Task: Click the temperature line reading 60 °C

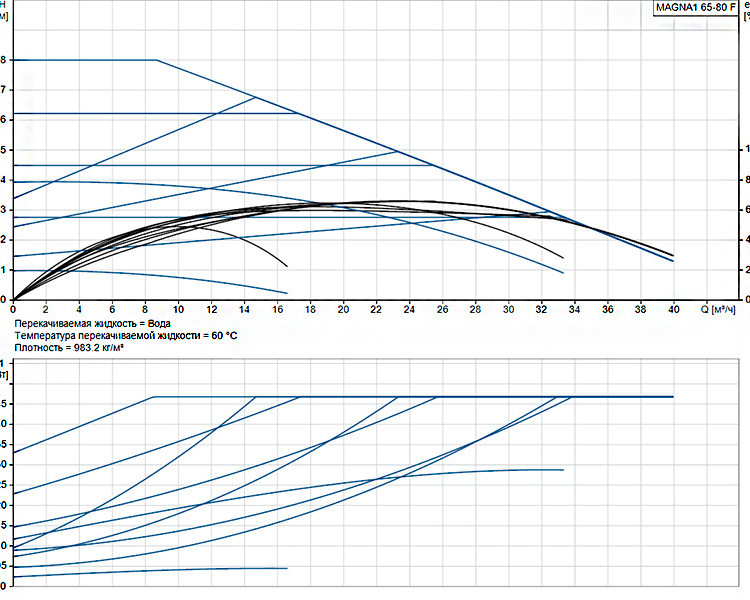Action: [x=126, y=336]
